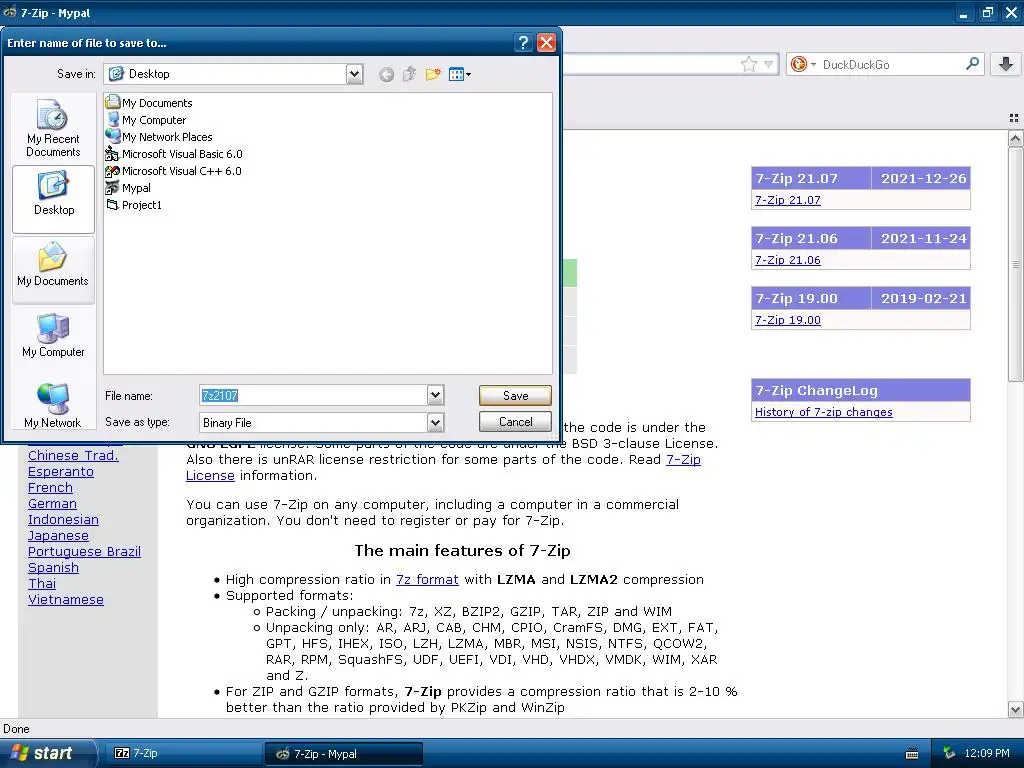Viewport: 1024px width, 768px height.
Task: Select Project1 folder in file list
Action: [134, 204]
